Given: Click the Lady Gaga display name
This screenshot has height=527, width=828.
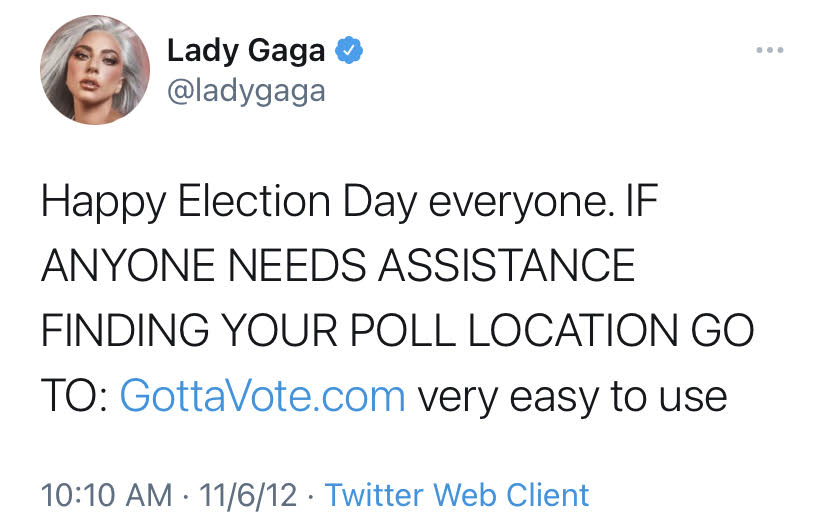Looking at the screenshot, I should [248, 50].
